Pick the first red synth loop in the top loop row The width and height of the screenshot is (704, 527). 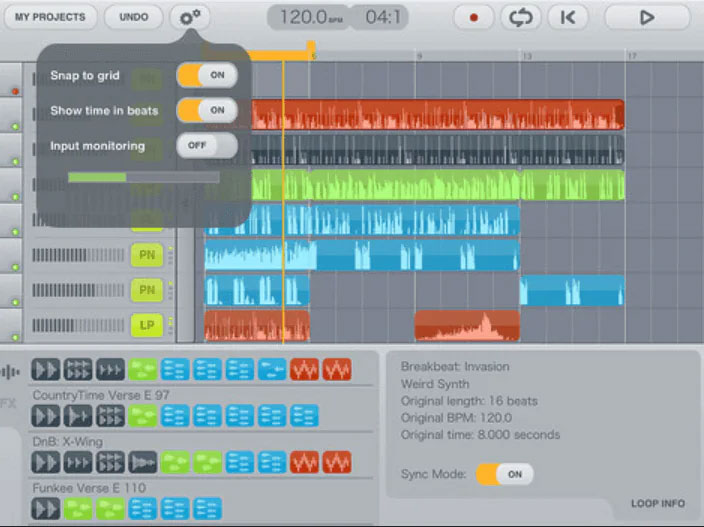pyautogui.click(x=304, y=369)
